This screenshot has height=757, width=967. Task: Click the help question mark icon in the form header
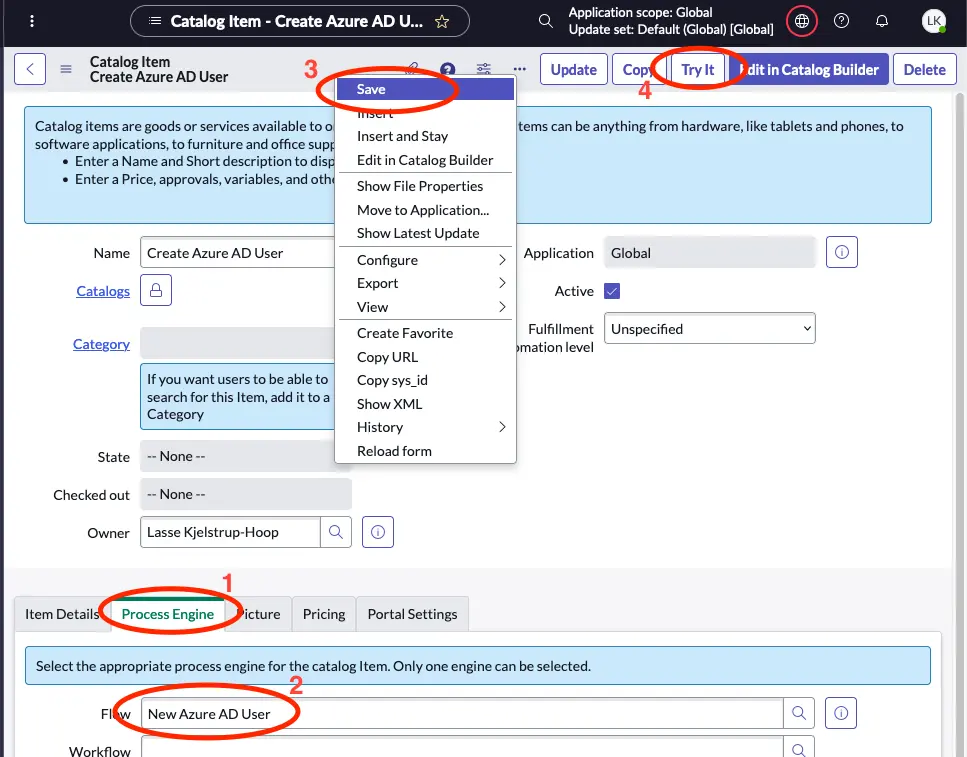pos(447,69)
